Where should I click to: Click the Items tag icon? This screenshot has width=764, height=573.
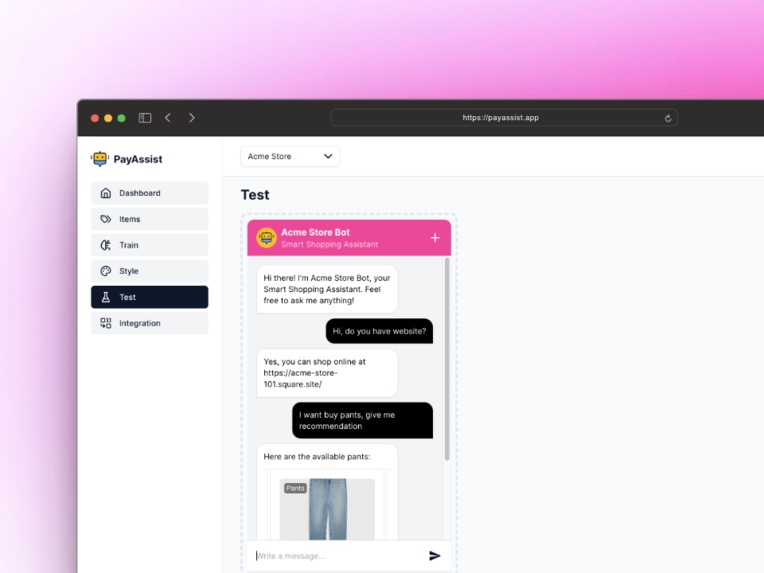[x=106, y=219]
